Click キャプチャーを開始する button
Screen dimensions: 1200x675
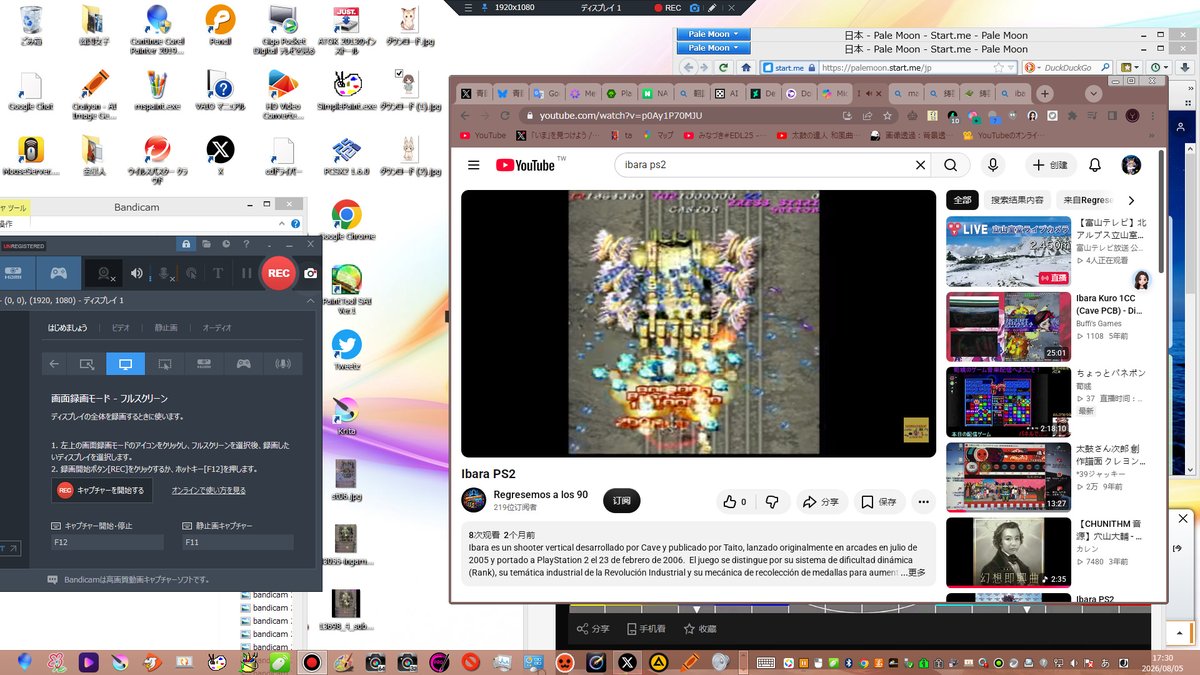(x=102, y=490)
